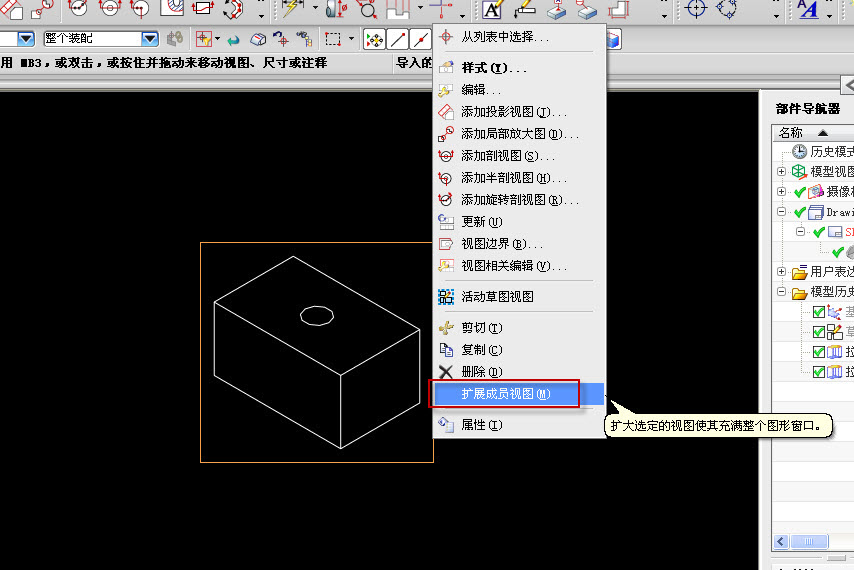854x570 pixels.
Task: Select the red L-shaped bracket annotation icon
Action: click(619, 8)
